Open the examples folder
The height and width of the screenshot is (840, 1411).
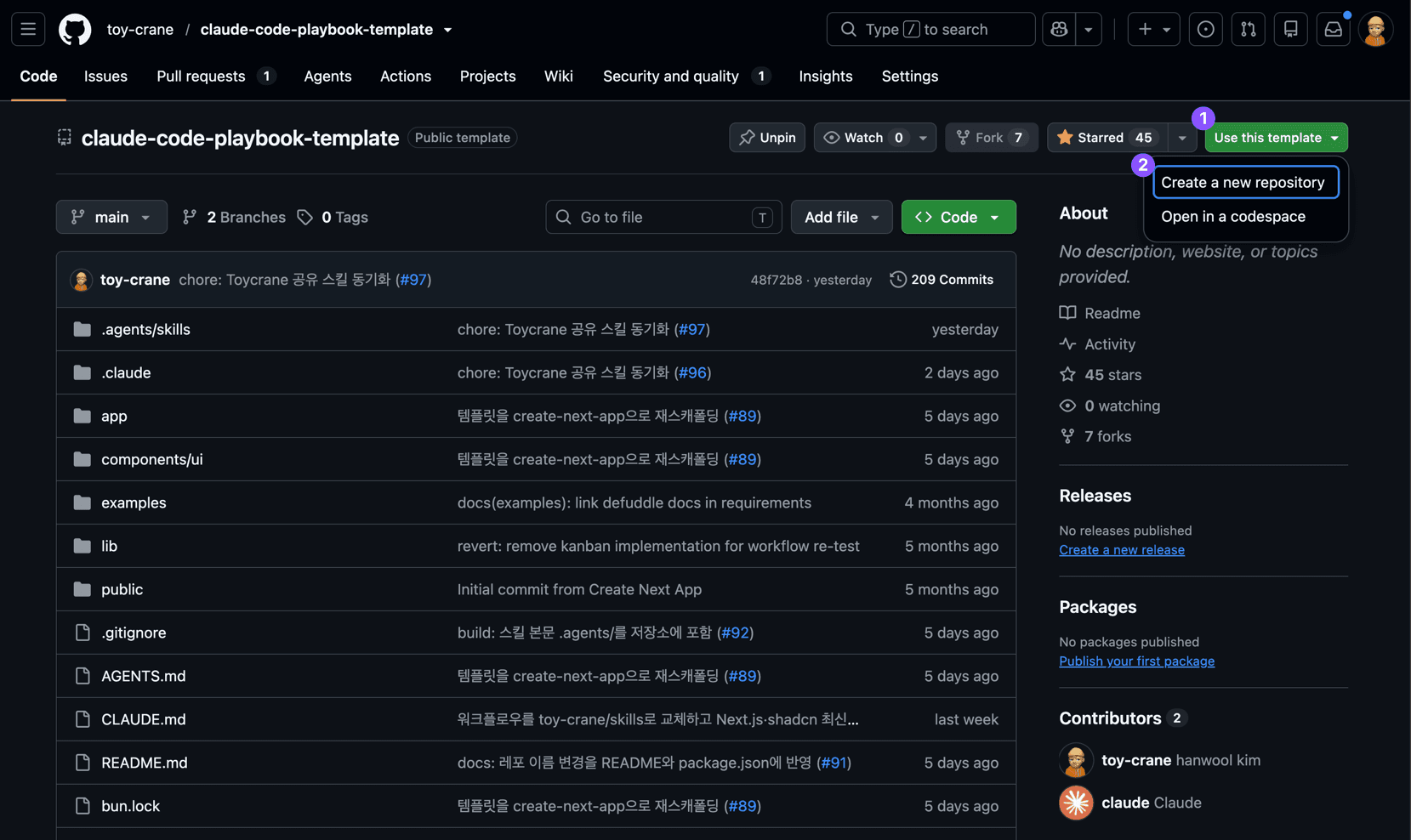[x=134, y=502]
